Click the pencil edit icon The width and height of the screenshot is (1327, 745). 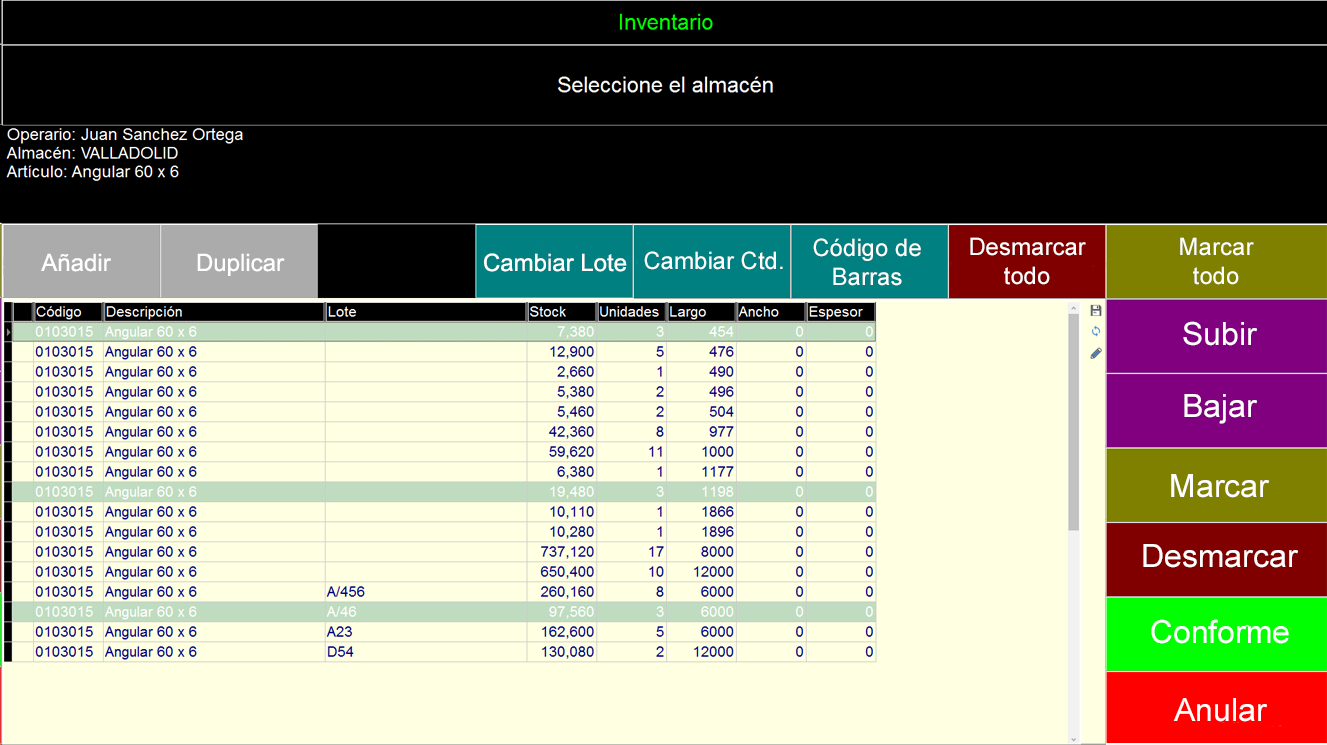click(1096, 353)
